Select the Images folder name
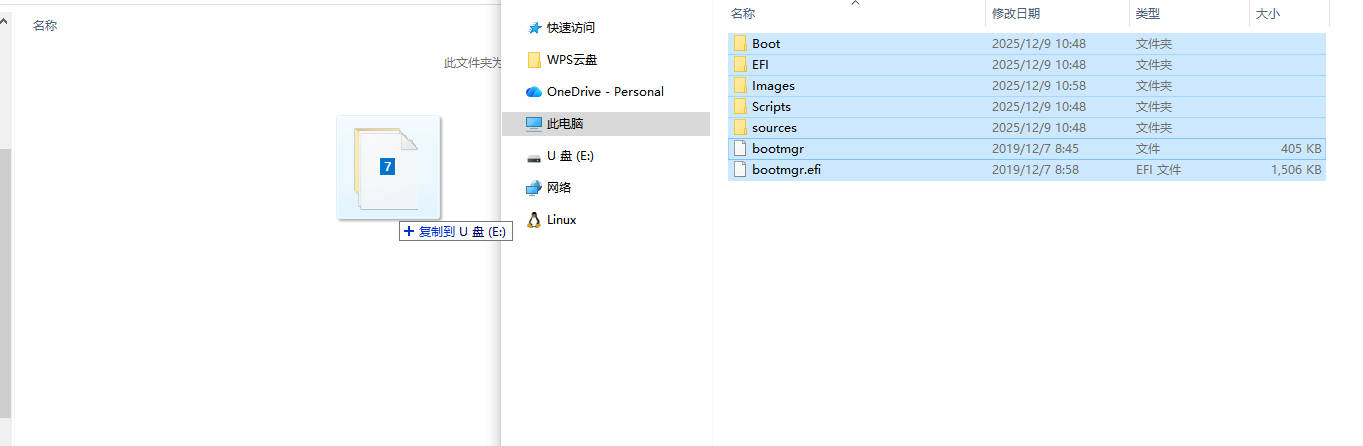 773,86
